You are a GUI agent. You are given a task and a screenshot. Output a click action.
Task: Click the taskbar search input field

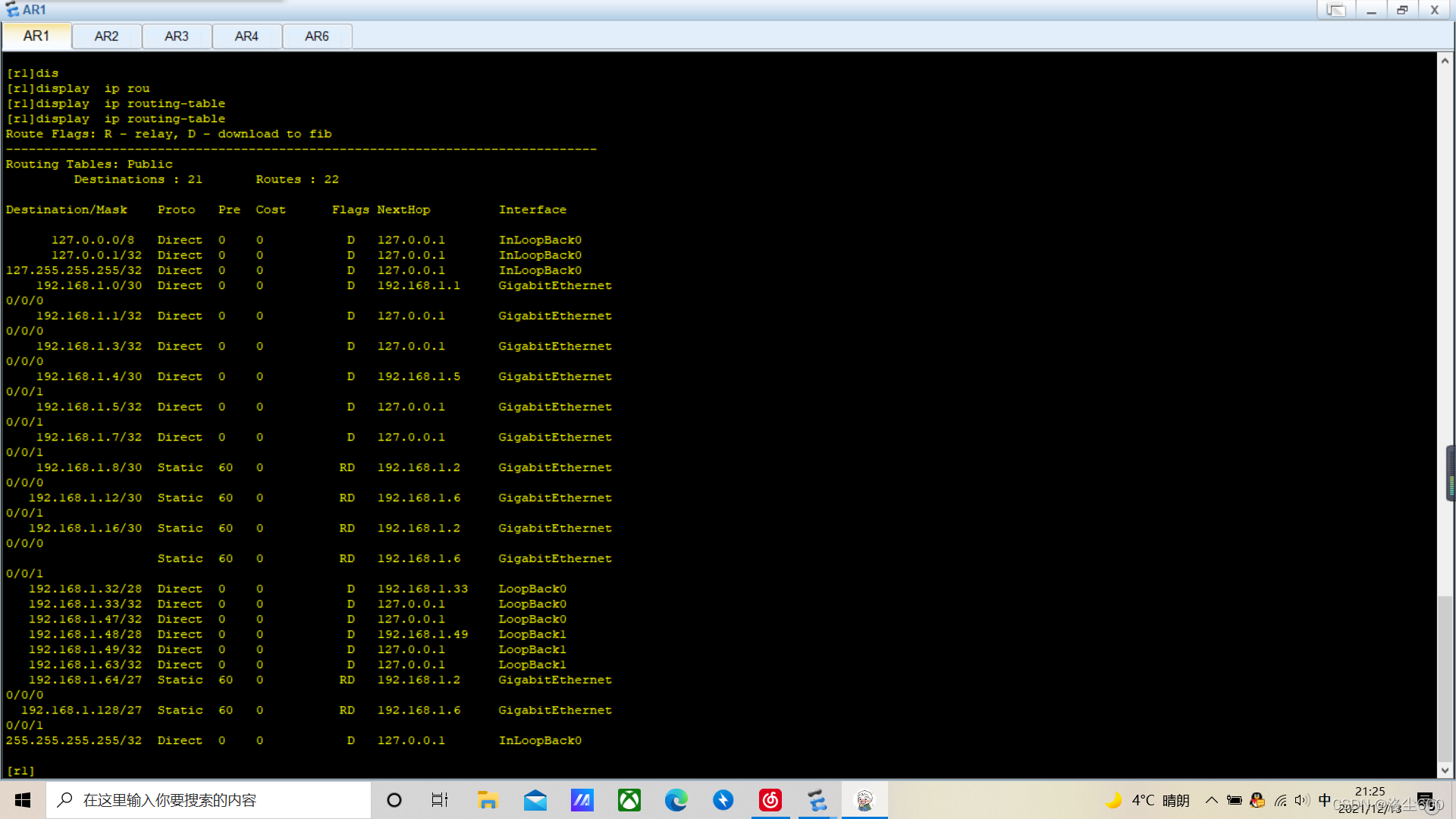pyautogui.click(x=209, y=800)
